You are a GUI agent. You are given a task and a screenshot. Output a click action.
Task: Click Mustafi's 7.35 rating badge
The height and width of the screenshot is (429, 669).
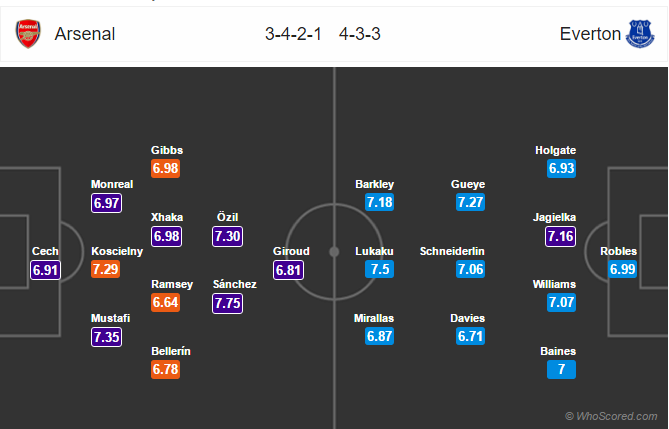coord(106,337)
